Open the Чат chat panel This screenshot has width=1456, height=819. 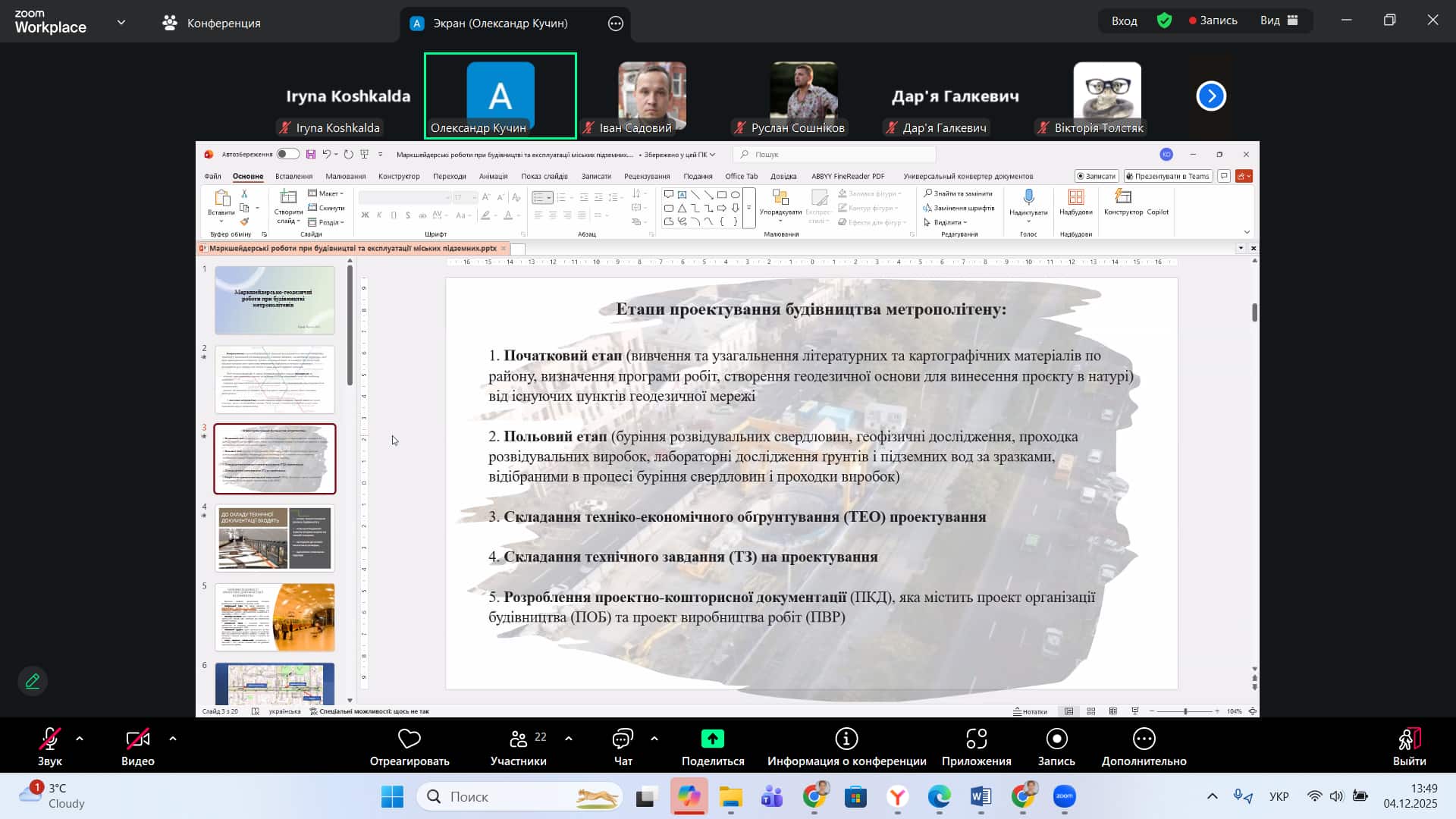point(623,739)
